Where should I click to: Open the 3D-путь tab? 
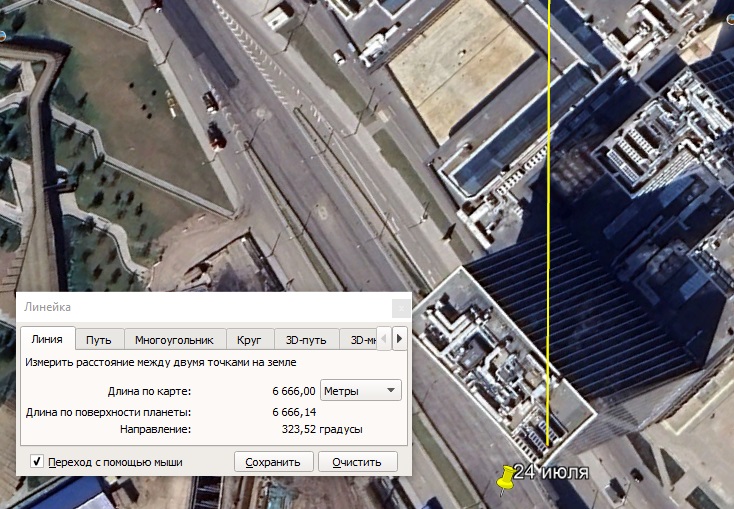click(x=306, y=340)
